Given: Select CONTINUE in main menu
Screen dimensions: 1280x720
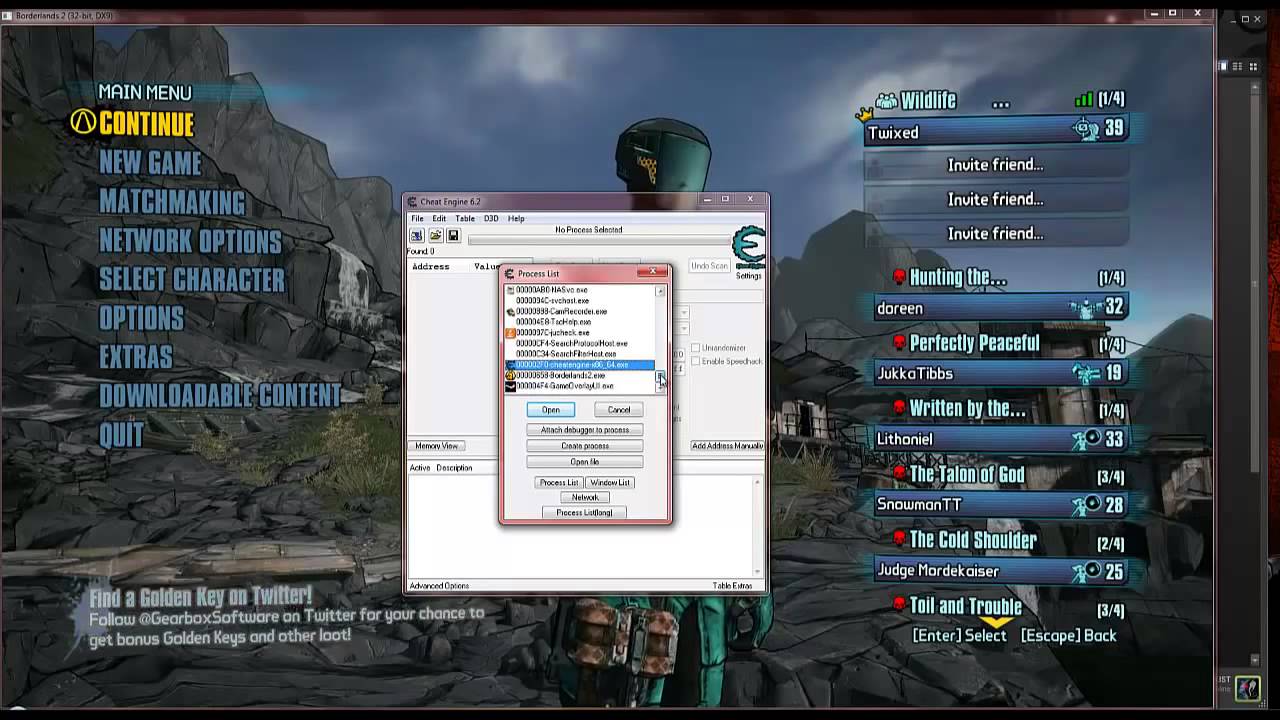Looking at the screenshot, I should pos(146,124).
